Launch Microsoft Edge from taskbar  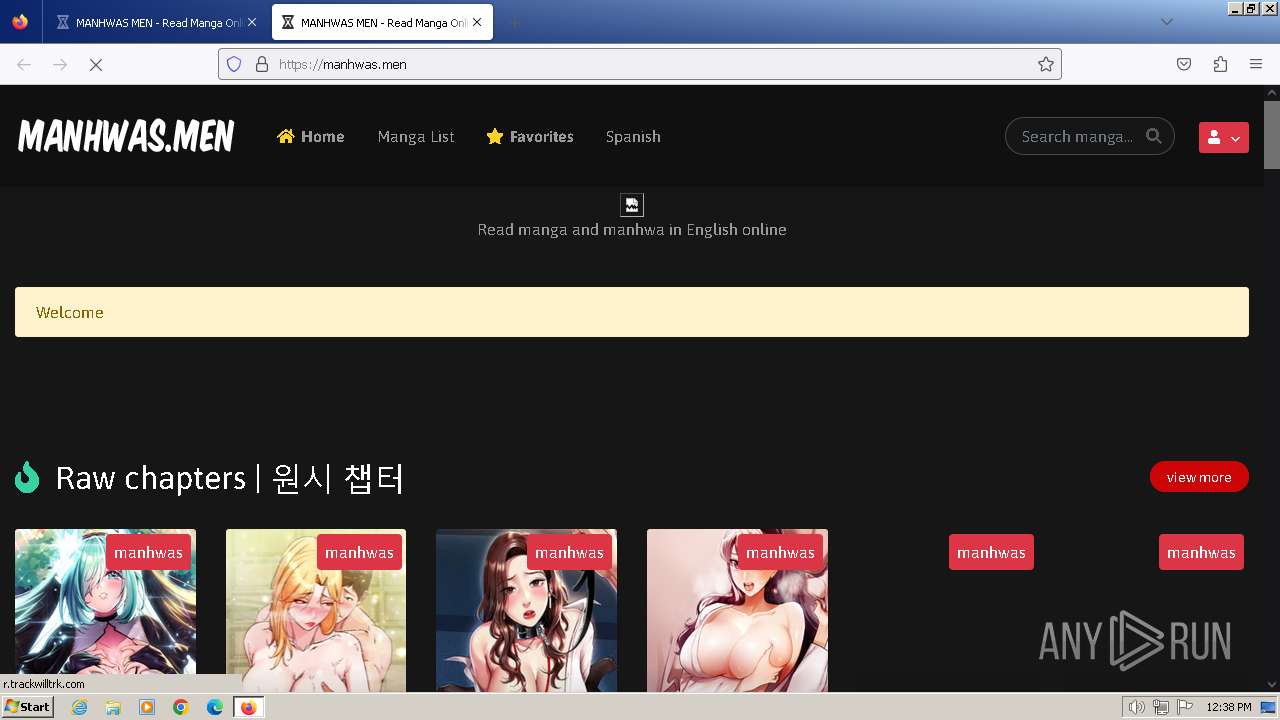[x=215, y=707]
